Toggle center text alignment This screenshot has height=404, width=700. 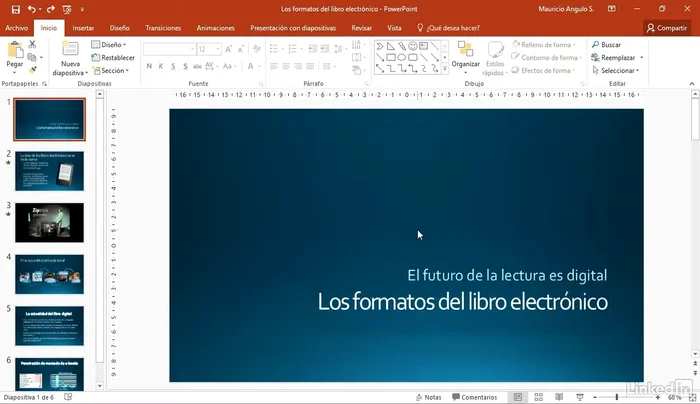click(x=286, y=66)
